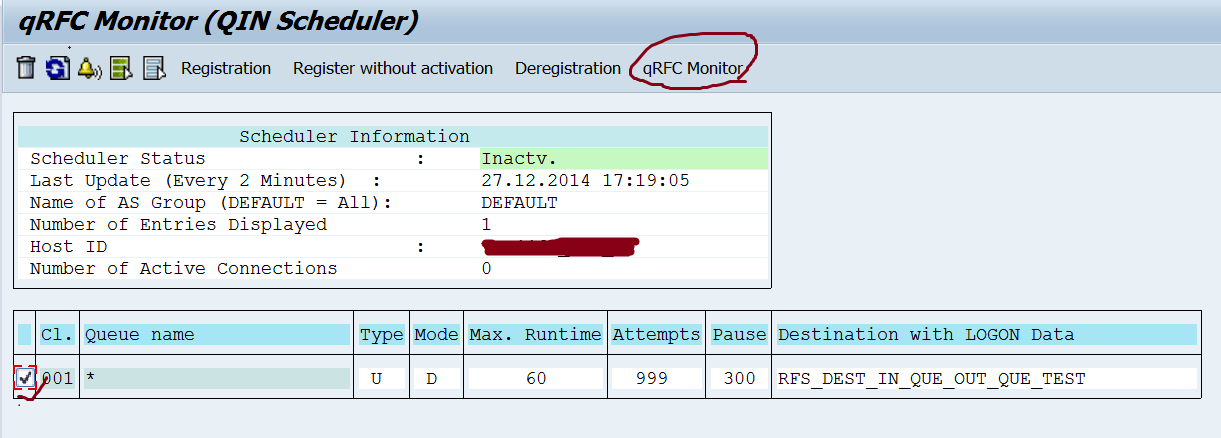The height and width of the screenshot is (438, 1221).
Task: Click Register without activation
Action: 393,68
